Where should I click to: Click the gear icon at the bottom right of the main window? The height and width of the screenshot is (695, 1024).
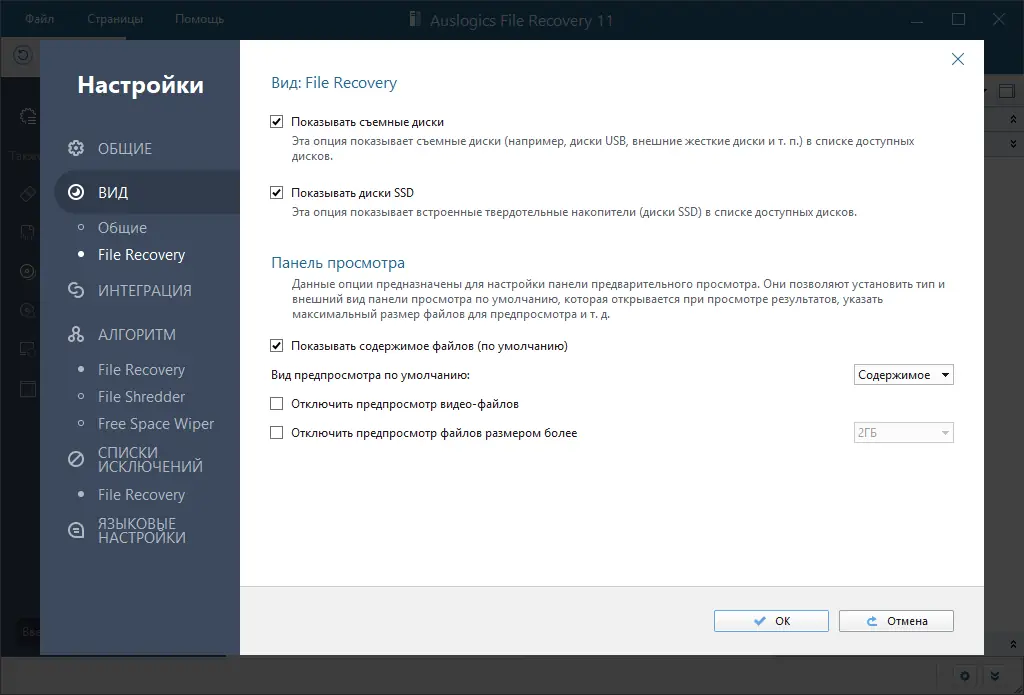965,676
